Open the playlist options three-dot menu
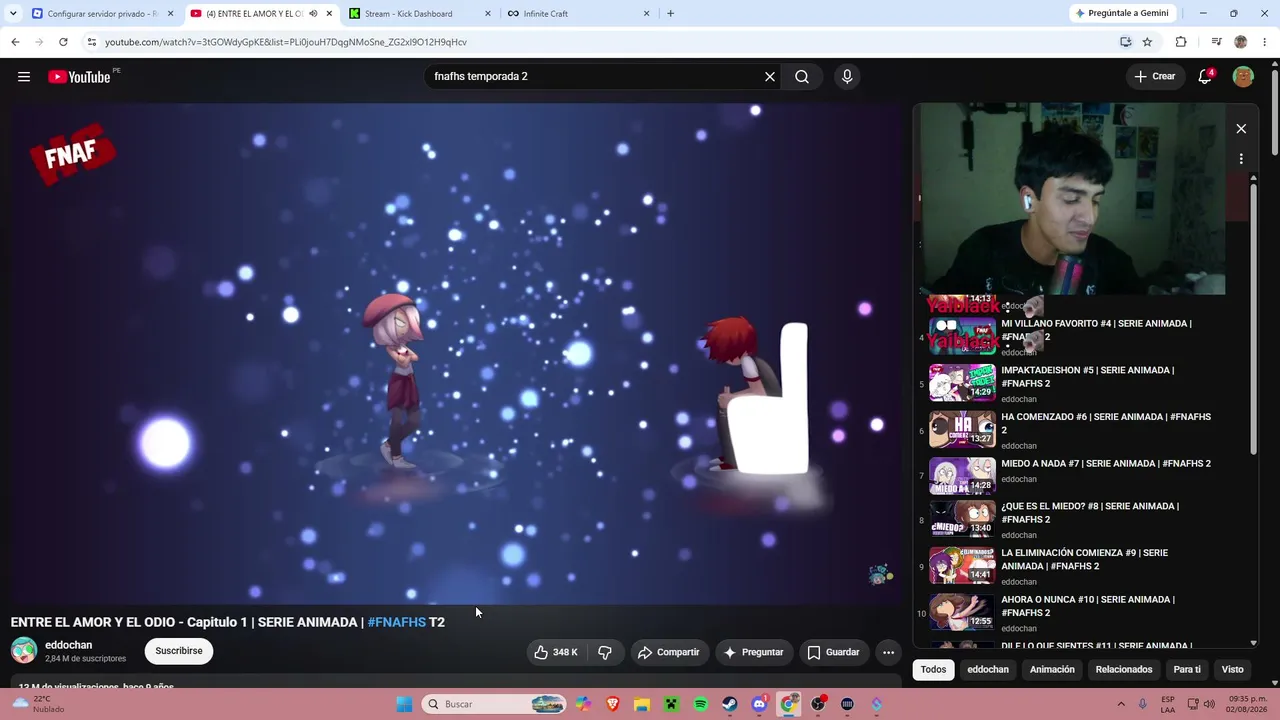The height and width of the screenshot is (720, 1280). (1241, 159)
